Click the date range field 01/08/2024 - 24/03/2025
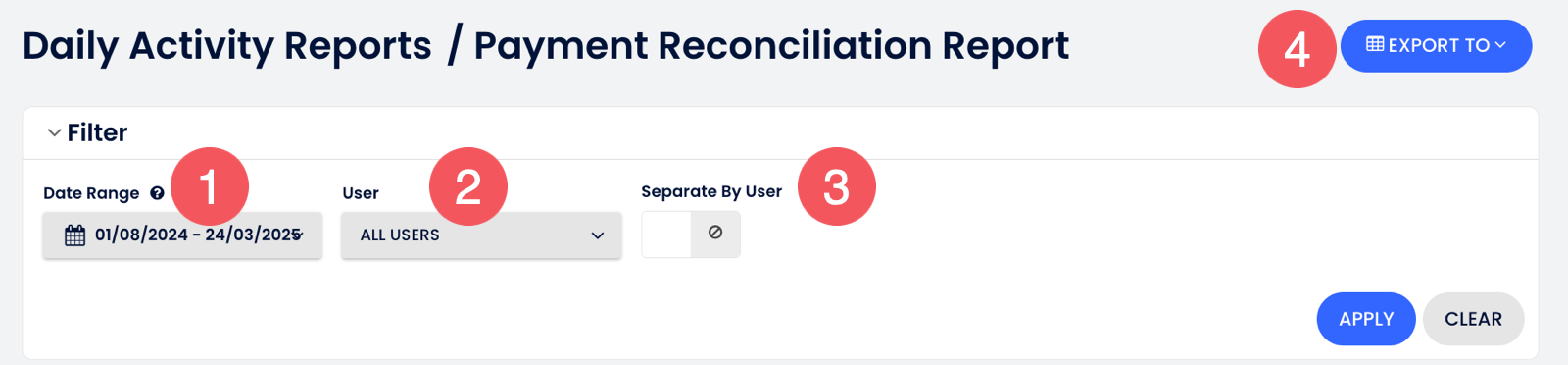This screenshot has height=365, width=1568. (182, 235)
